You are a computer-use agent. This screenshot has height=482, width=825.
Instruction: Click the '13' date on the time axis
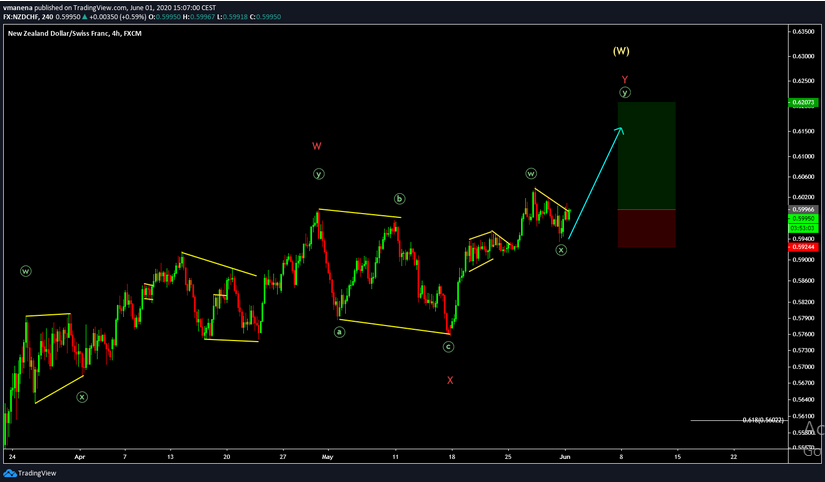click(x=170, y=457)
